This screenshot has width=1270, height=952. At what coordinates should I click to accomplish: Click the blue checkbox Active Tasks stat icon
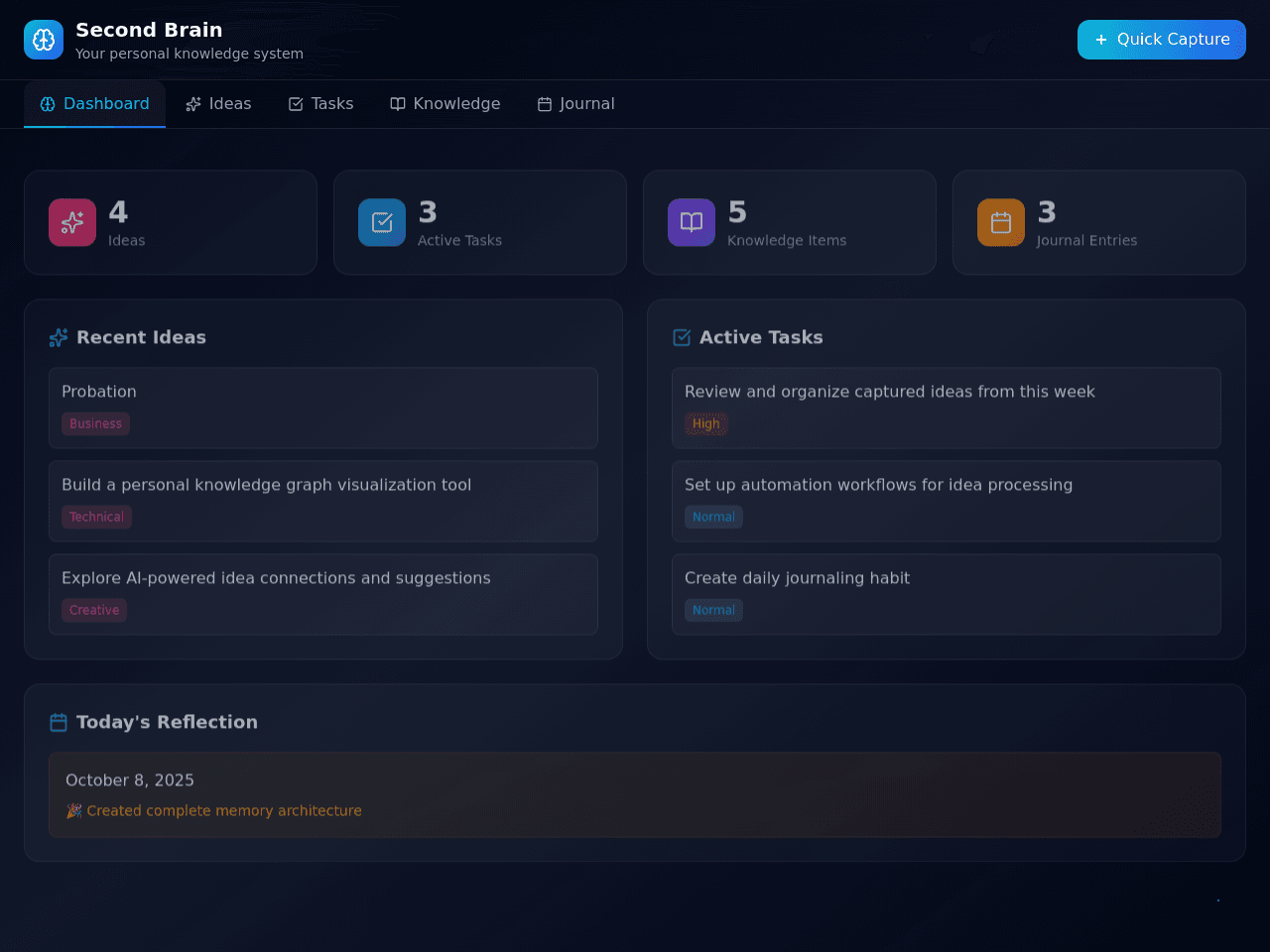(382, 222)
